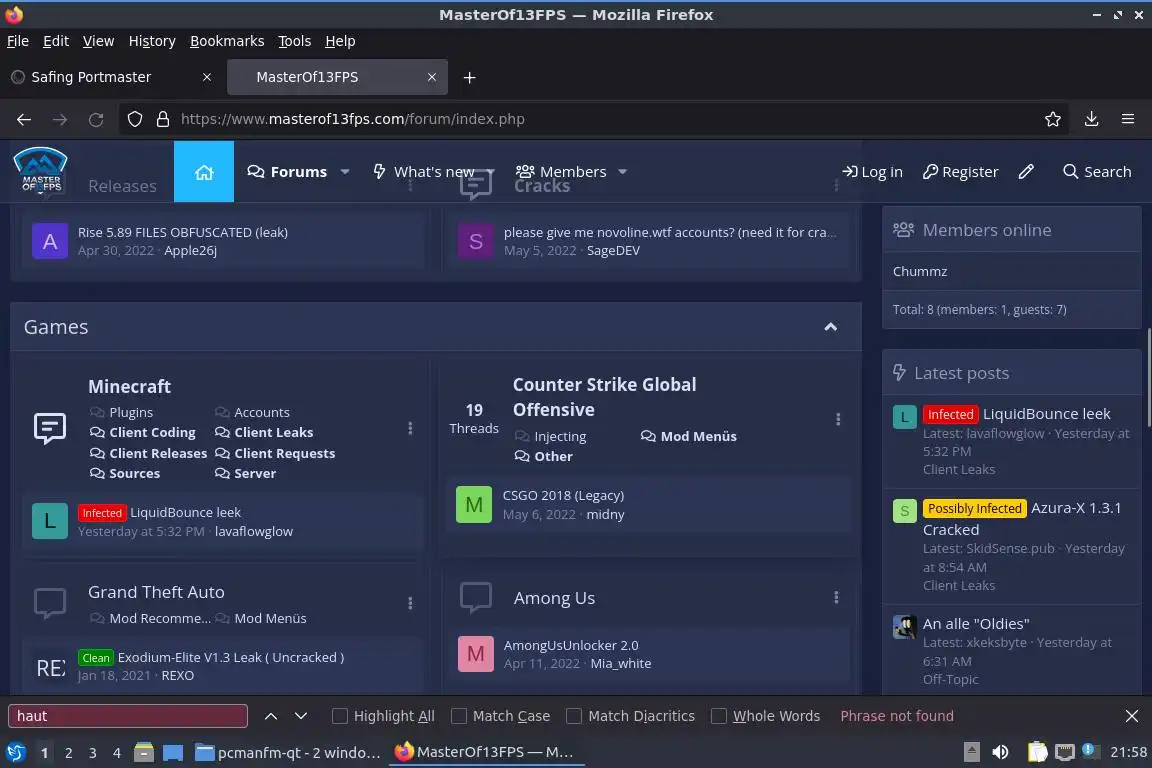The width and height of the screenshot is (1152, 768).
Task: Open the Bookmarks menu
Action: coord(227,41)
